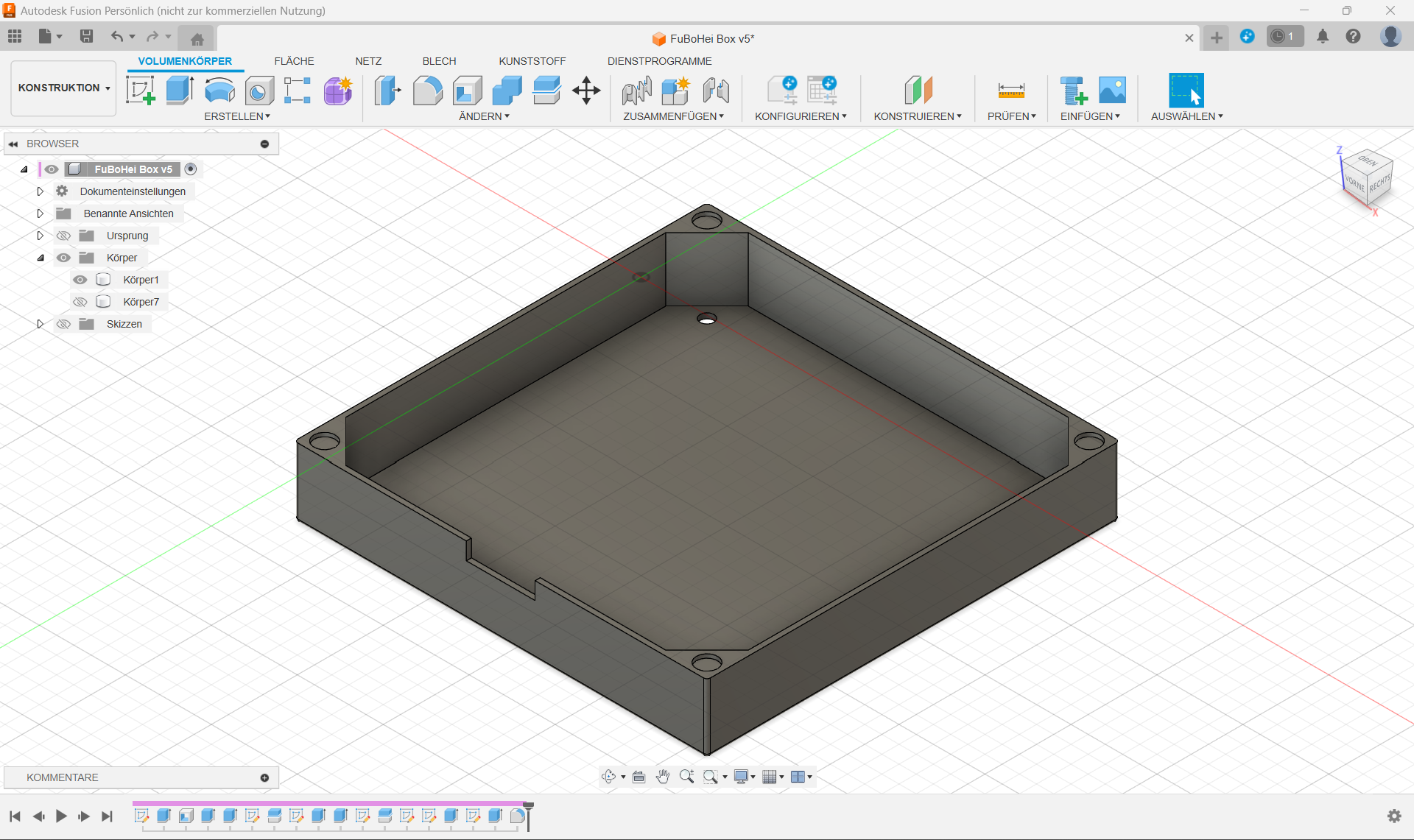Click the notifications bell icon
The width and height of the screenshot is (1414, 840).
(1323, 36)
